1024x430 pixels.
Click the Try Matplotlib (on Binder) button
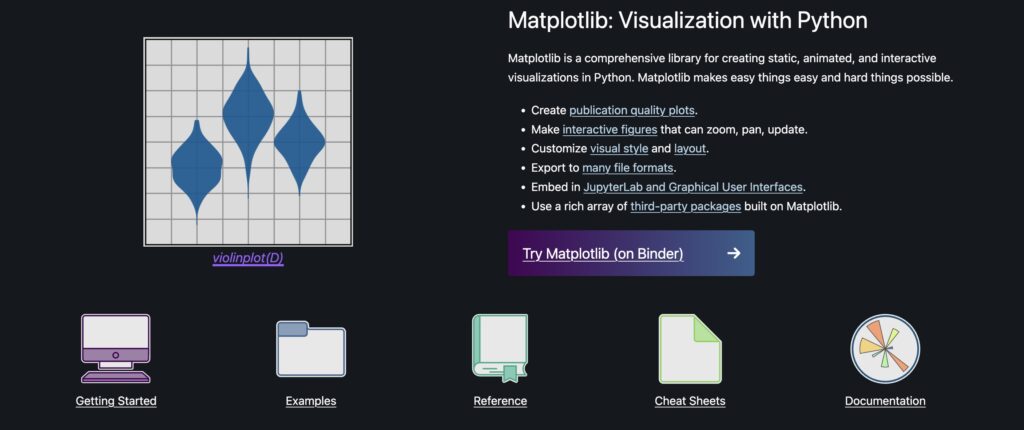[631, 253]
